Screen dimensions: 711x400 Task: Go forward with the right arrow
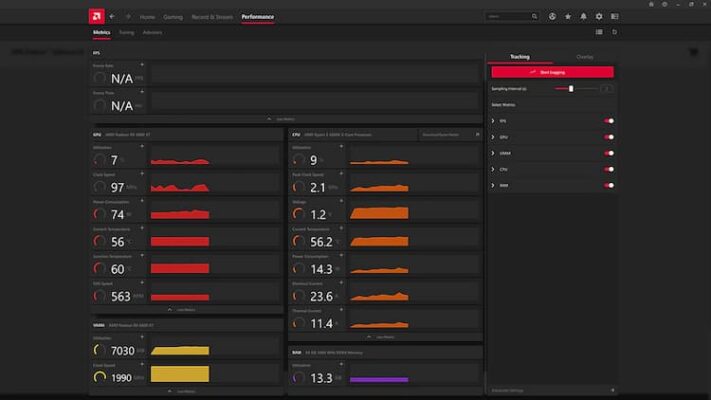pos(128,16)
